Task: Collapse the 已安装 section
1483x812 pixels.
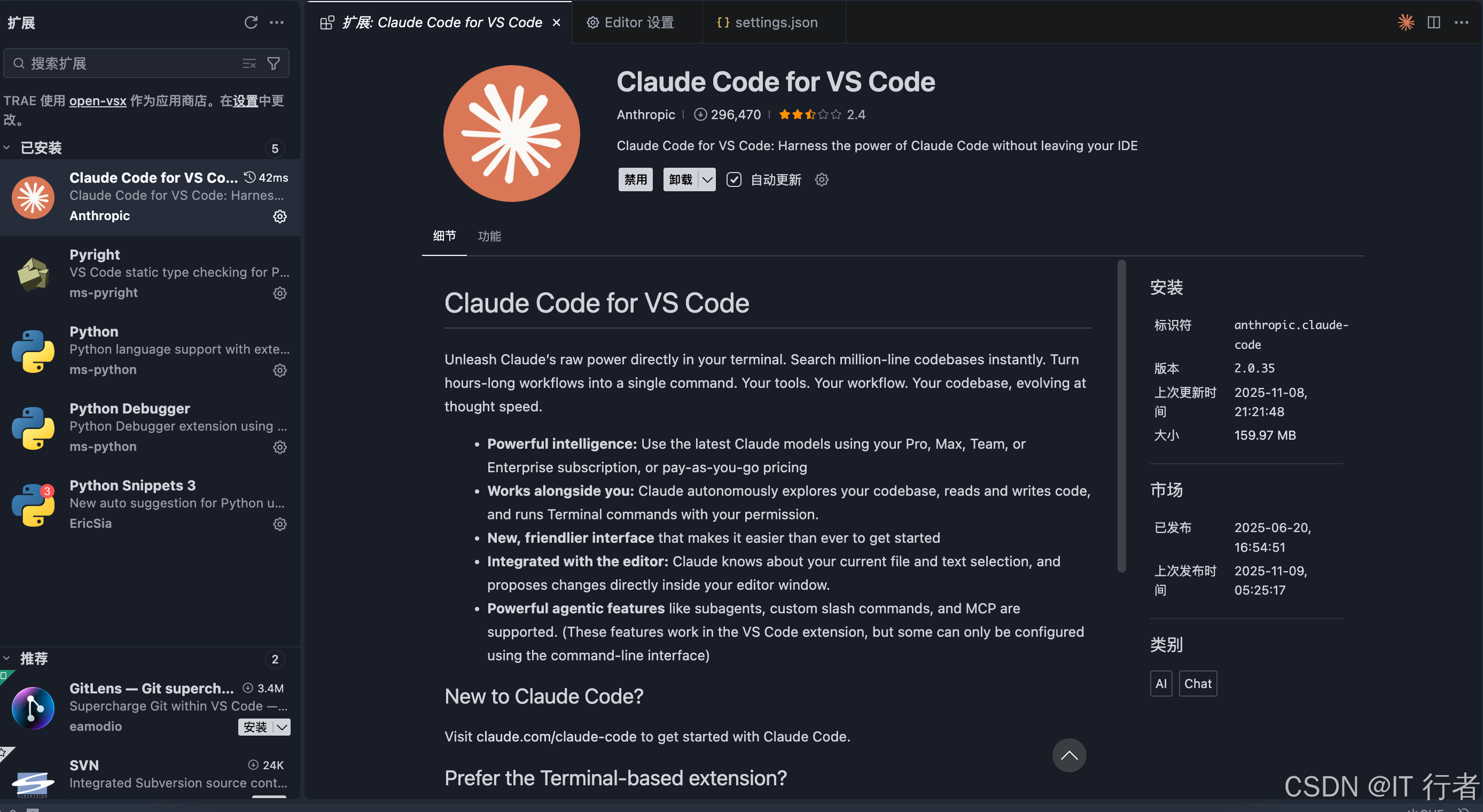Action: (x=7, y=147)
